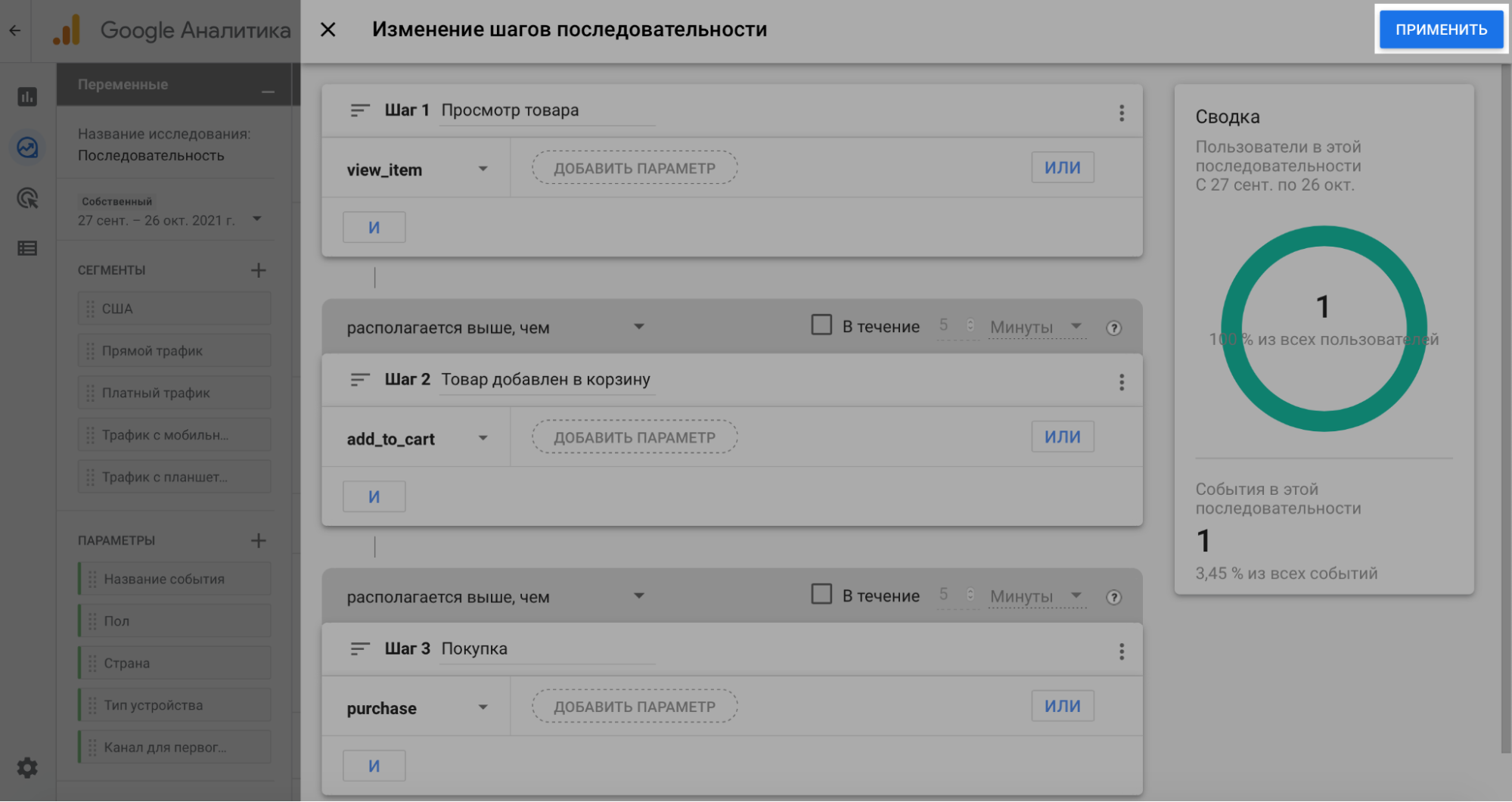Click ИЛИ button in Step 1

pos(1063,167)
